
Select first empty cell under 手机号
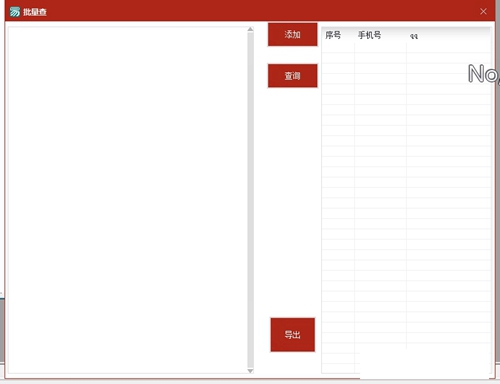(x=380, y=48)
